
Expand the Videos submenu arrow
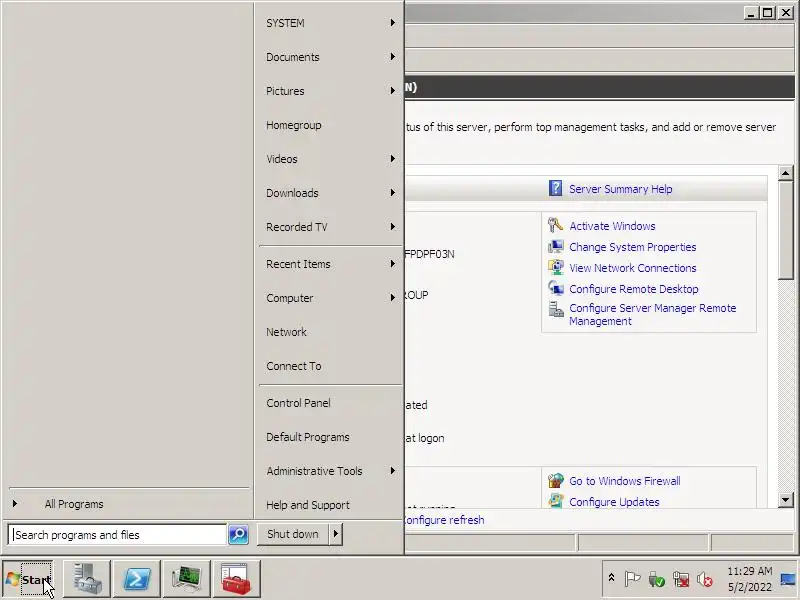392,159
